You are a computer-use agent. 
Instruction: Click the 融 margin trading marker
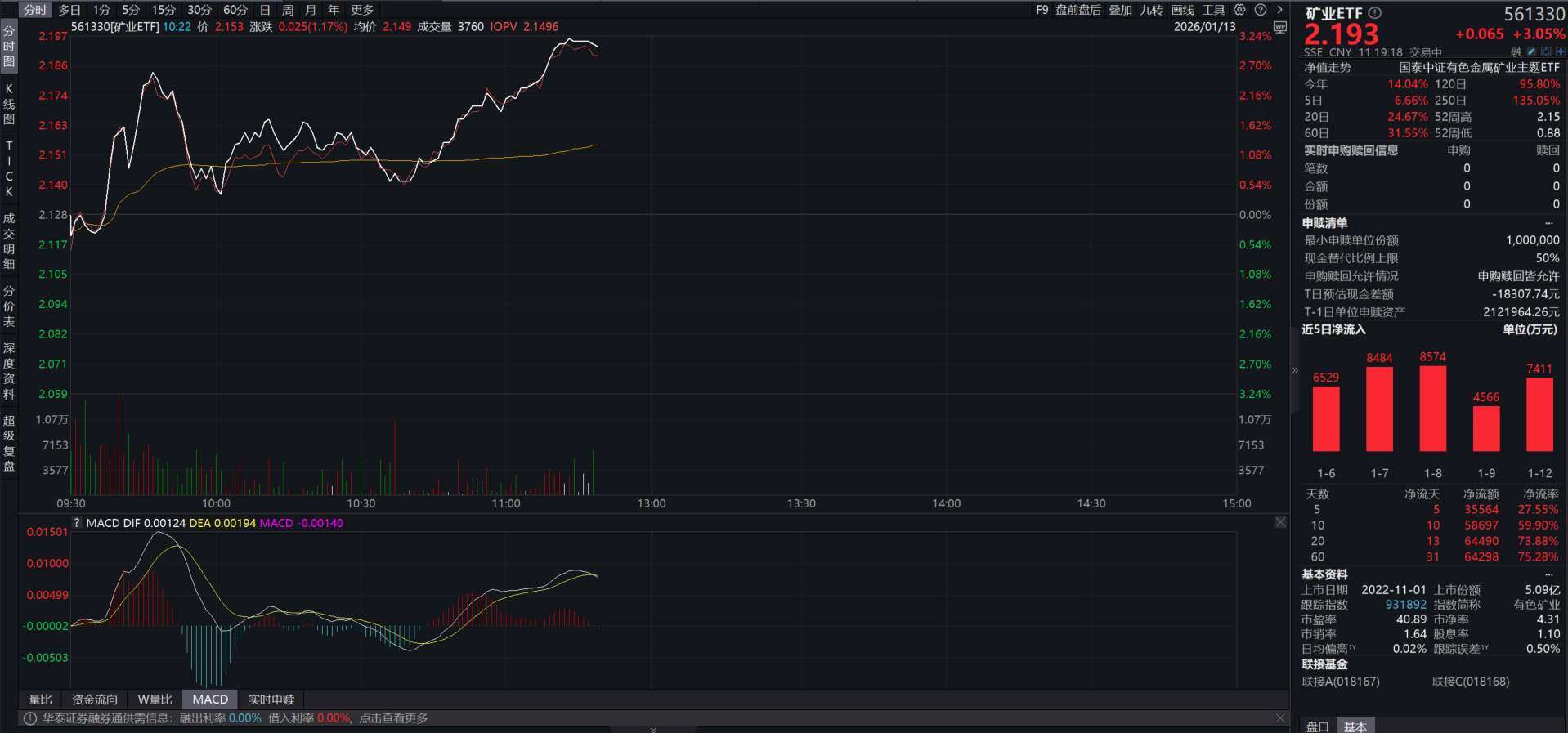(1516, 51)
